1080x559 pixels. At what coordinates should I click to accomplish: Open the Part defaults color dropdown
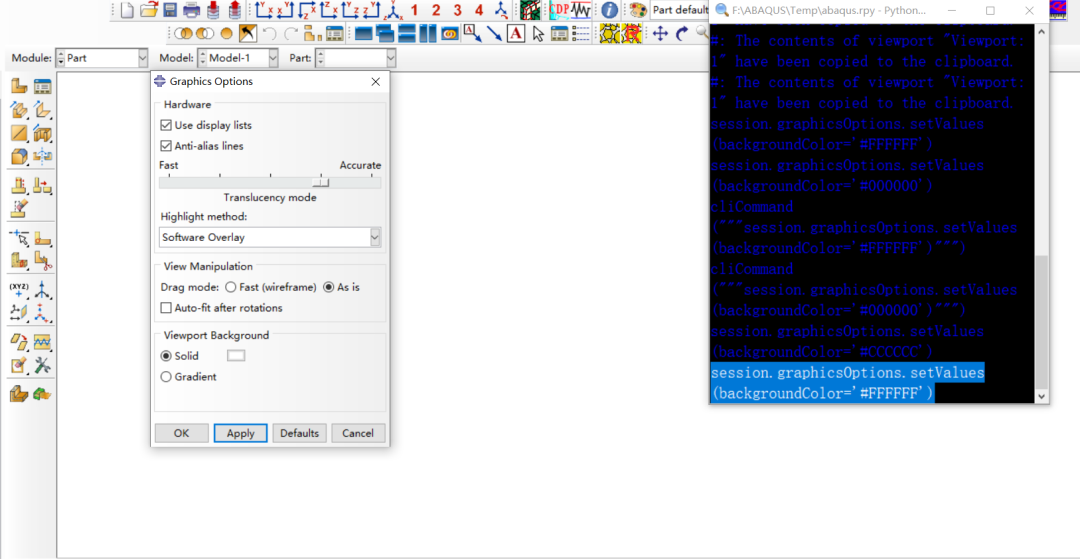pos(680,10)
